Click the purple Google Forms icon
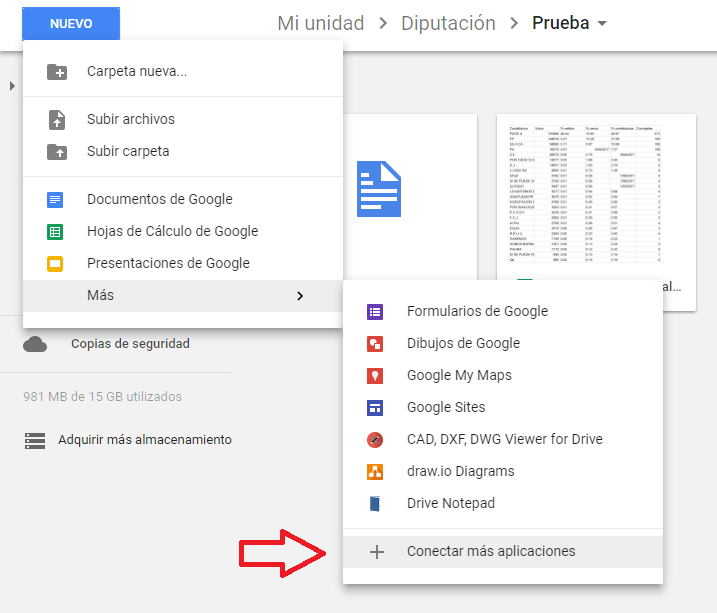 click(375, 312)
